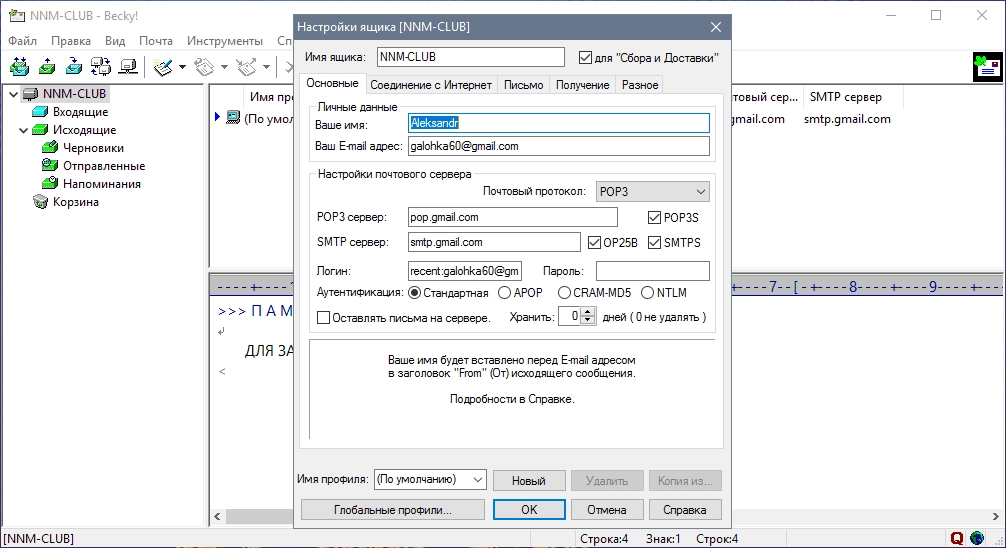Click the Отмена button
The image size is (1006, 548).
pos(607,509)
